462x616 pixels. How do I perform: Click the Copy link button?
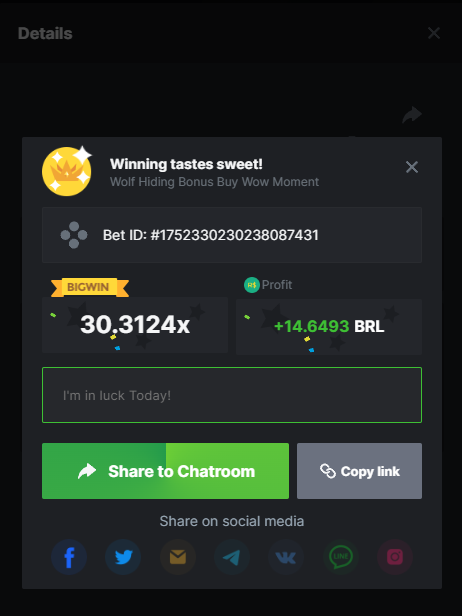click(x=359, y=471)
